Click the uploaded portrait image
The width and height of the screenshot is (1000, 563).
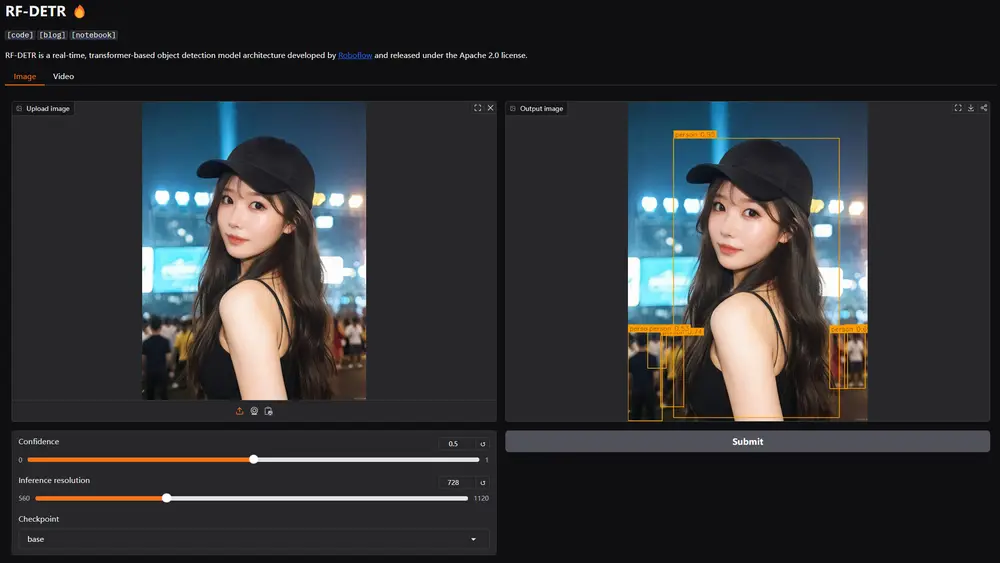[x=254, y=251]
